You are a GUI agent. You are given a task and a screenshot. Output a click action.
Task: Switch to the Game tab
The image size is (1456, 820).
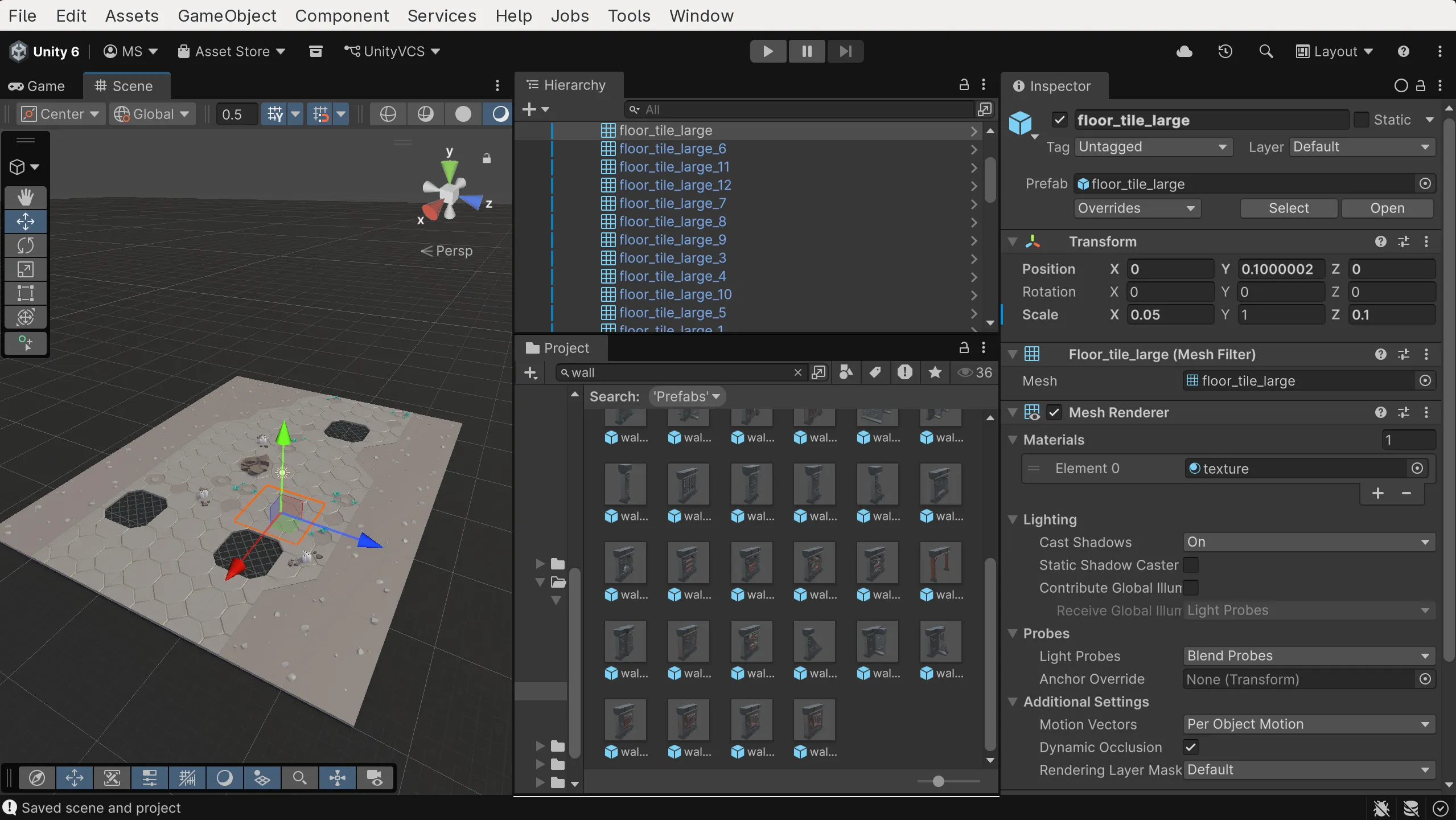click(x=38, y=86)
